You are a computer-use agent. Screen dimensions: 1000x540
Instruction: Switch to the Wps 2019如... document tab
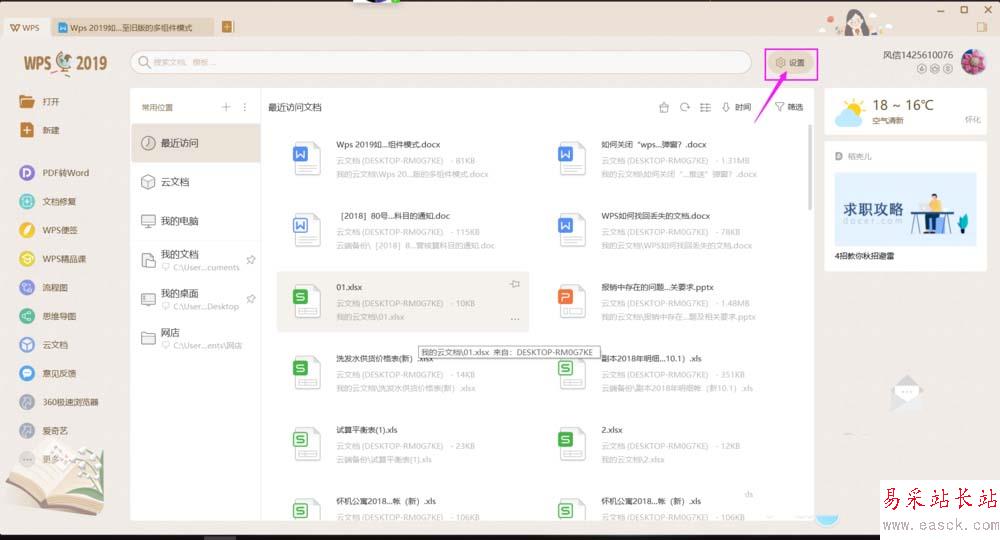[x=133, y=27]
